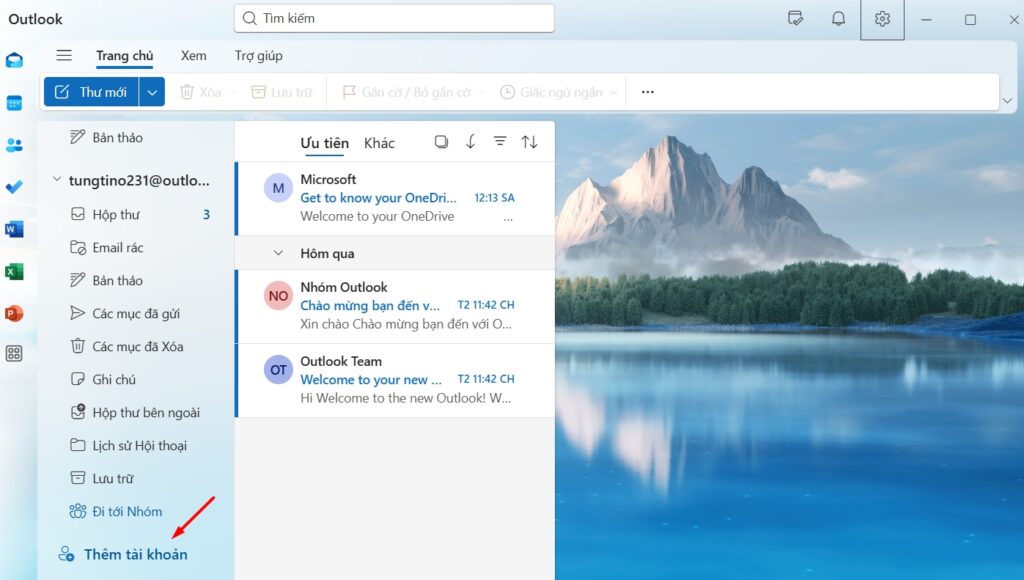
Task: Click the Outlook Team avatar OT
Action: (x=278, y=370)
